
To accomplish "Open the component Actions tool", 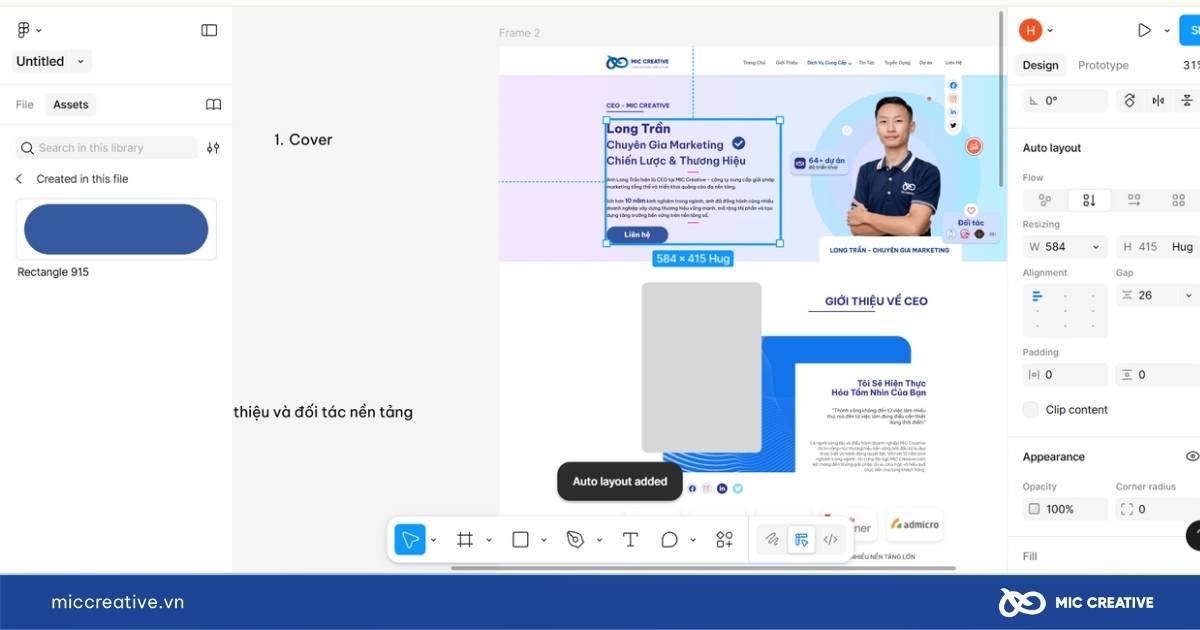I will pyautogui.click(x=725, y=540).
